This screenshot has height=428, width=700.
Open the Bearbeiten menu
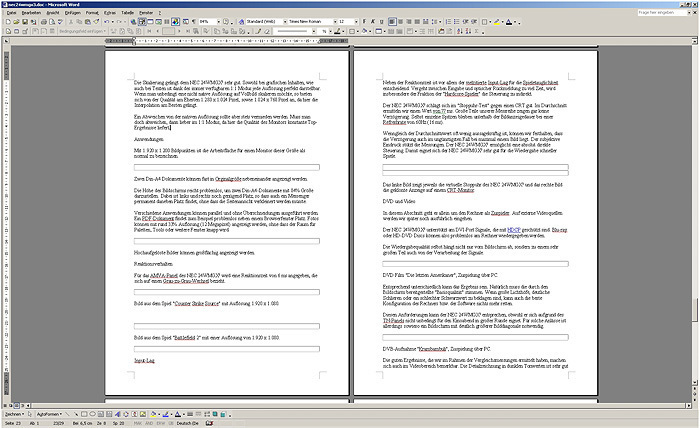pyautogui.click(x=31, y=13)
